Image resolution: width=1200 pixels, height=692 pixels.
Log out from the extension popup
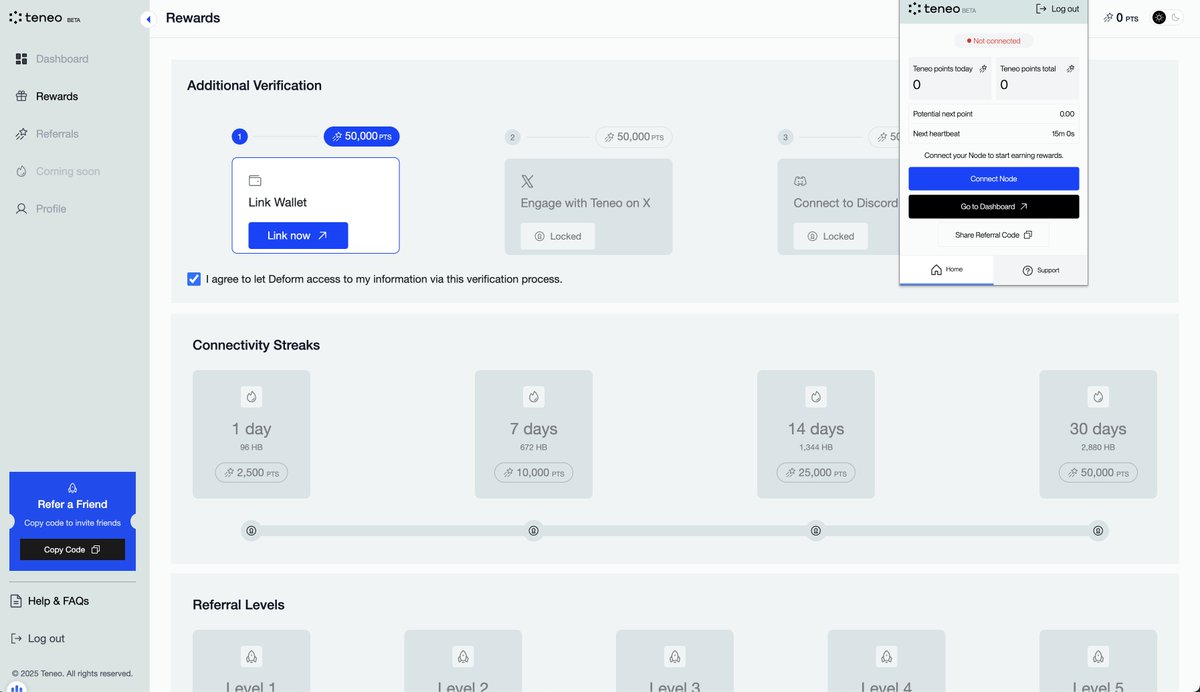pyautogui.click(x=1057, y=9)
